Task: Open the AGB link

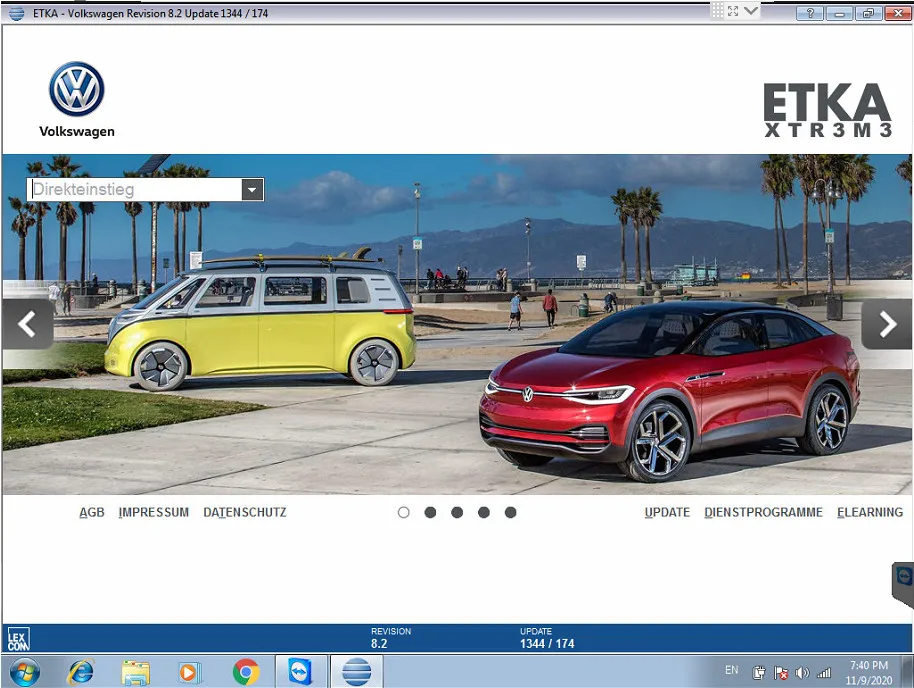Action: 92,513
